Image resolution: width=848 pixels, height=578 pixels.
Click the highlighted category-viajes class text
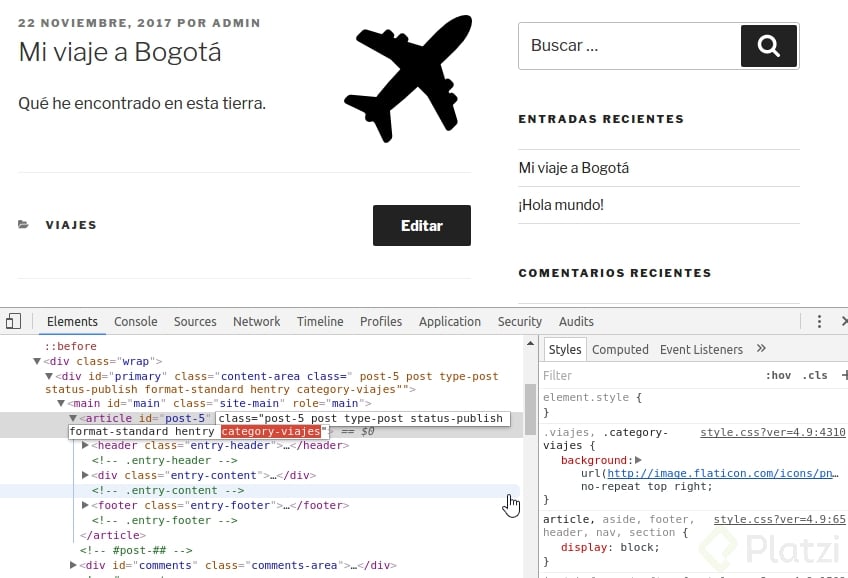[271, 431]
